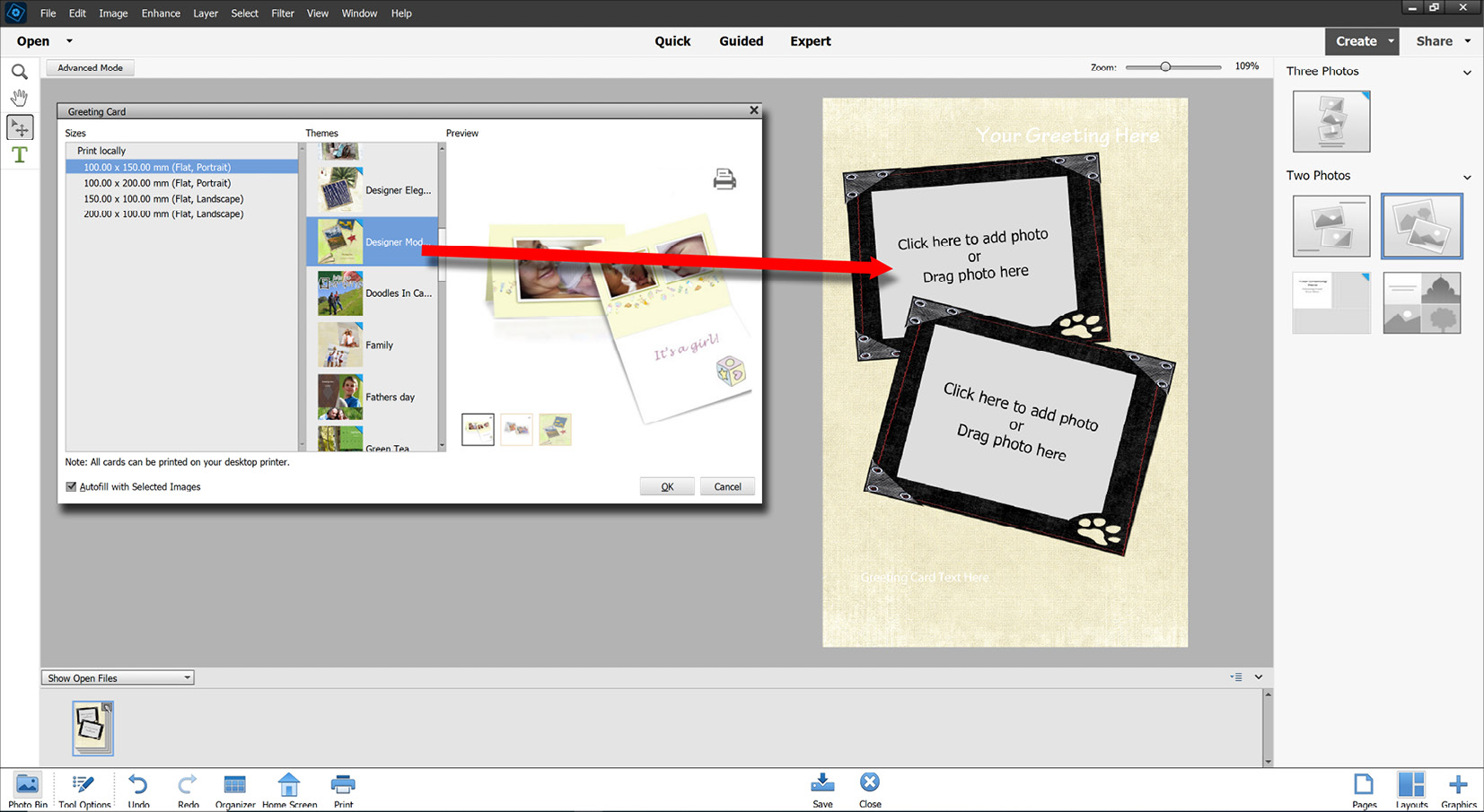The width and height of the screenshot is (1484, 812).
Task: Click the printer icon in Preview
Action: [x=724, y=179]
